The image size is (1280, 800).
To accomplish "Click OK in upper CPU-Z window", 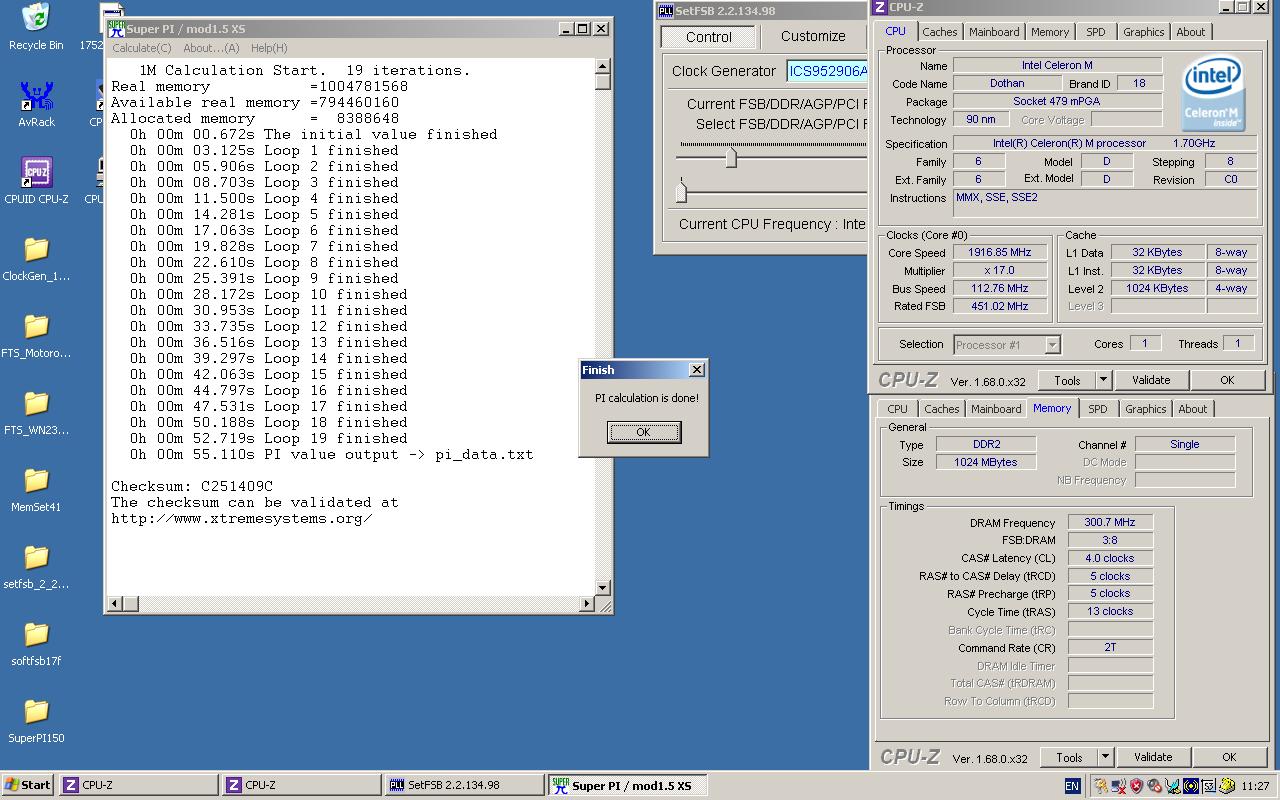I will coord(1227,380).
